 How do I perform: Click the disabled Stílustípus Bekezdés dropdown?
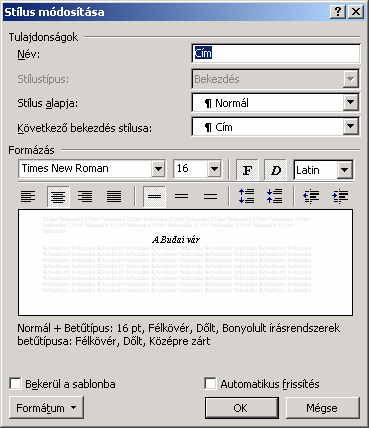pyautogui.click(x=276, y=79)
